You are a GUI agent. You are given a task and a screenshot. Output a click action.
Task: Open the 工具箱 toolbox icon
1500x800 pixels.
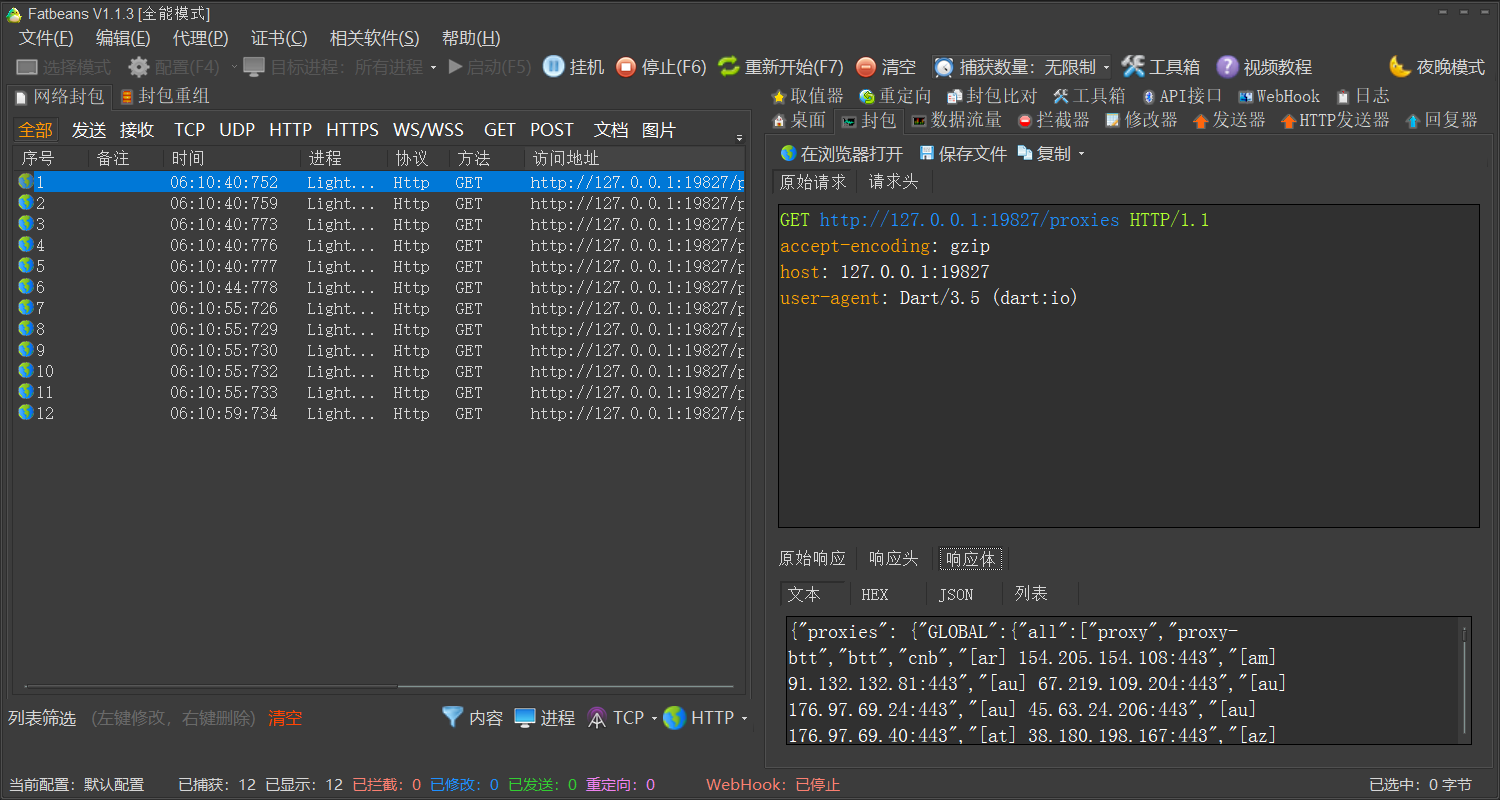click(x=1160, y=66)
